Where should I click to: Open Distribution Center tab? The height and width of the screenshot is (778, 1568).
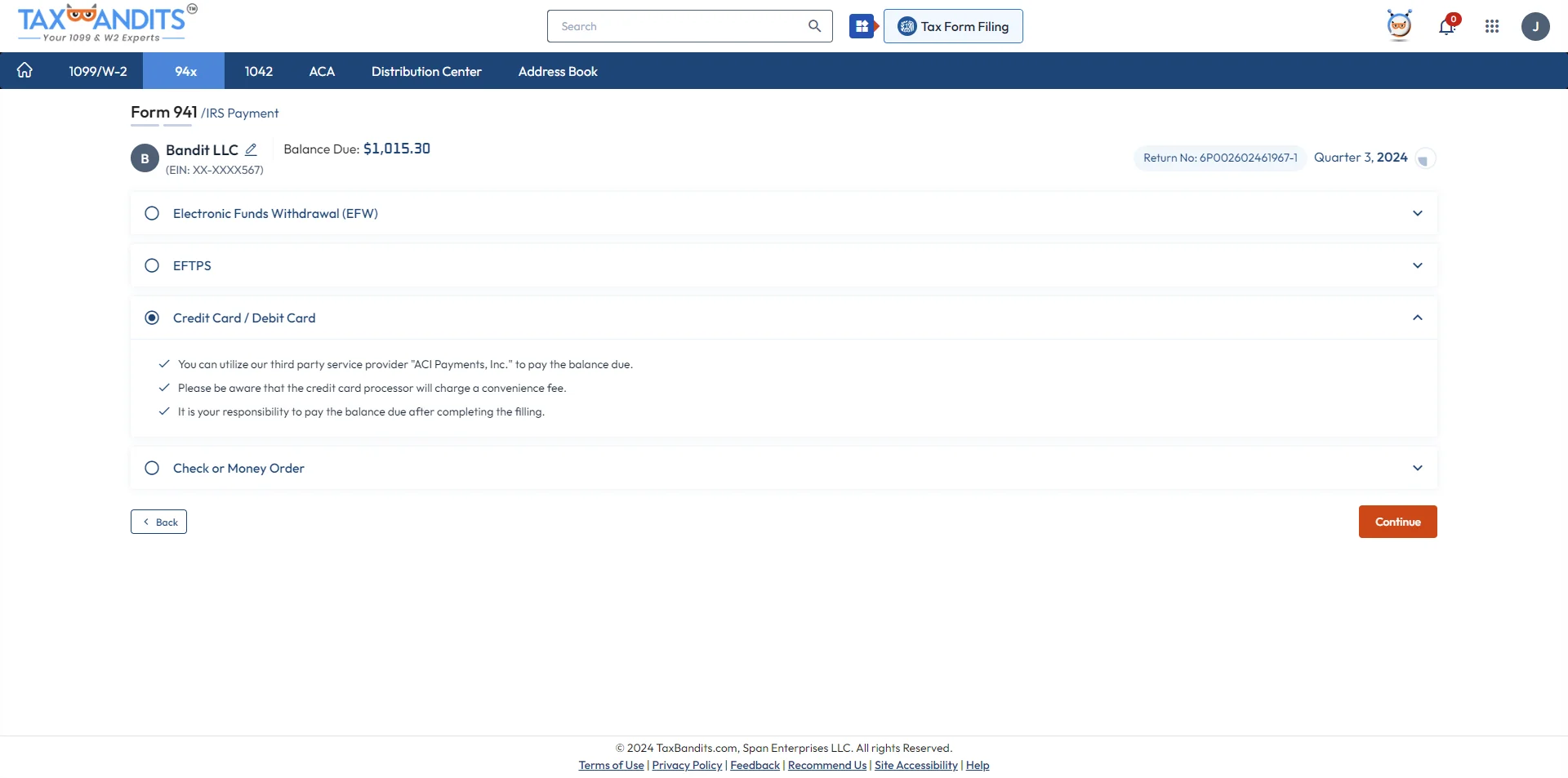pyautogui.click(x=426, y=71)
